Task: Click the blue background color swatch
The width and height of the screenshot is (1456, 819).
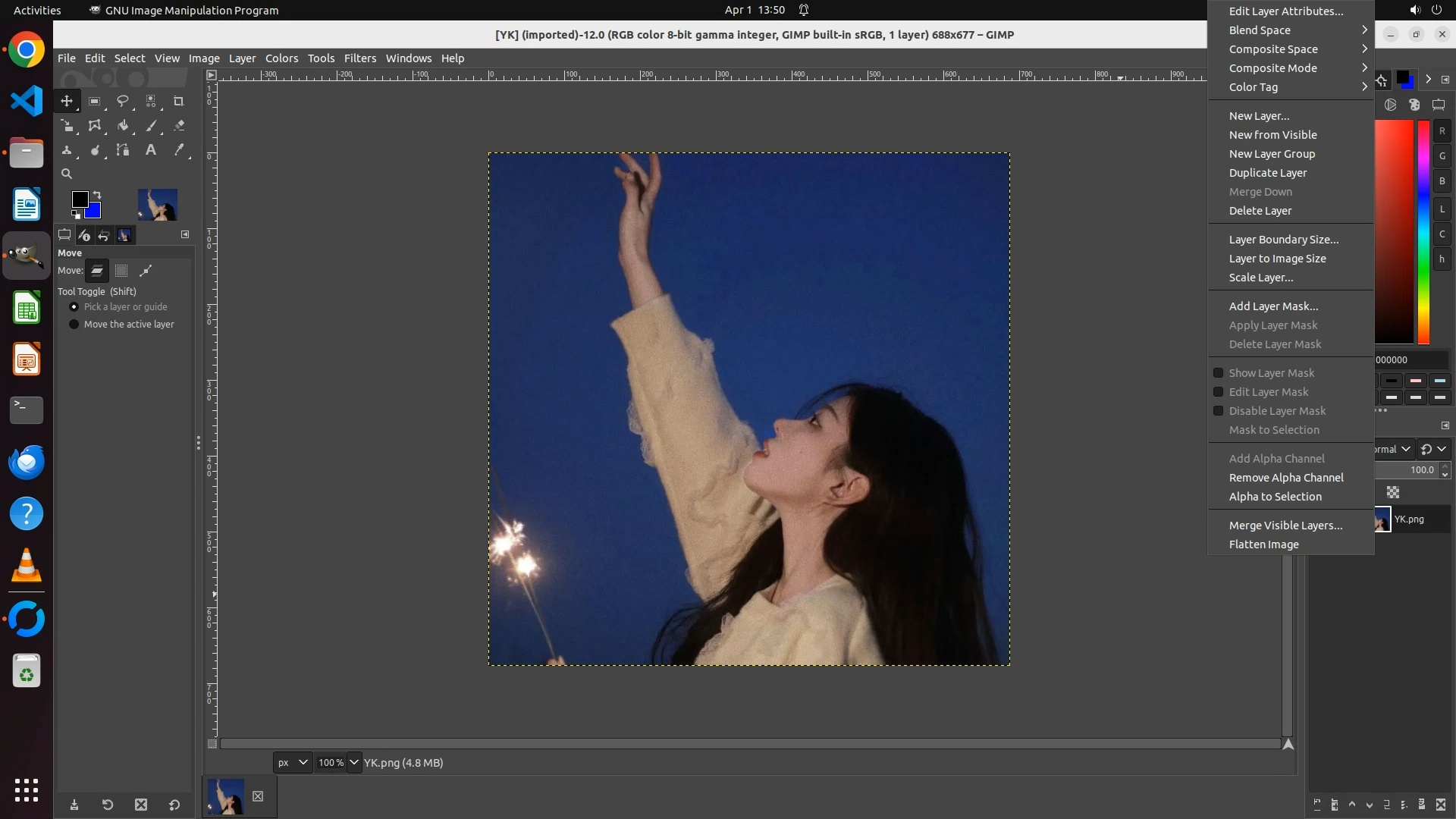Action: [x=95, y=212]
